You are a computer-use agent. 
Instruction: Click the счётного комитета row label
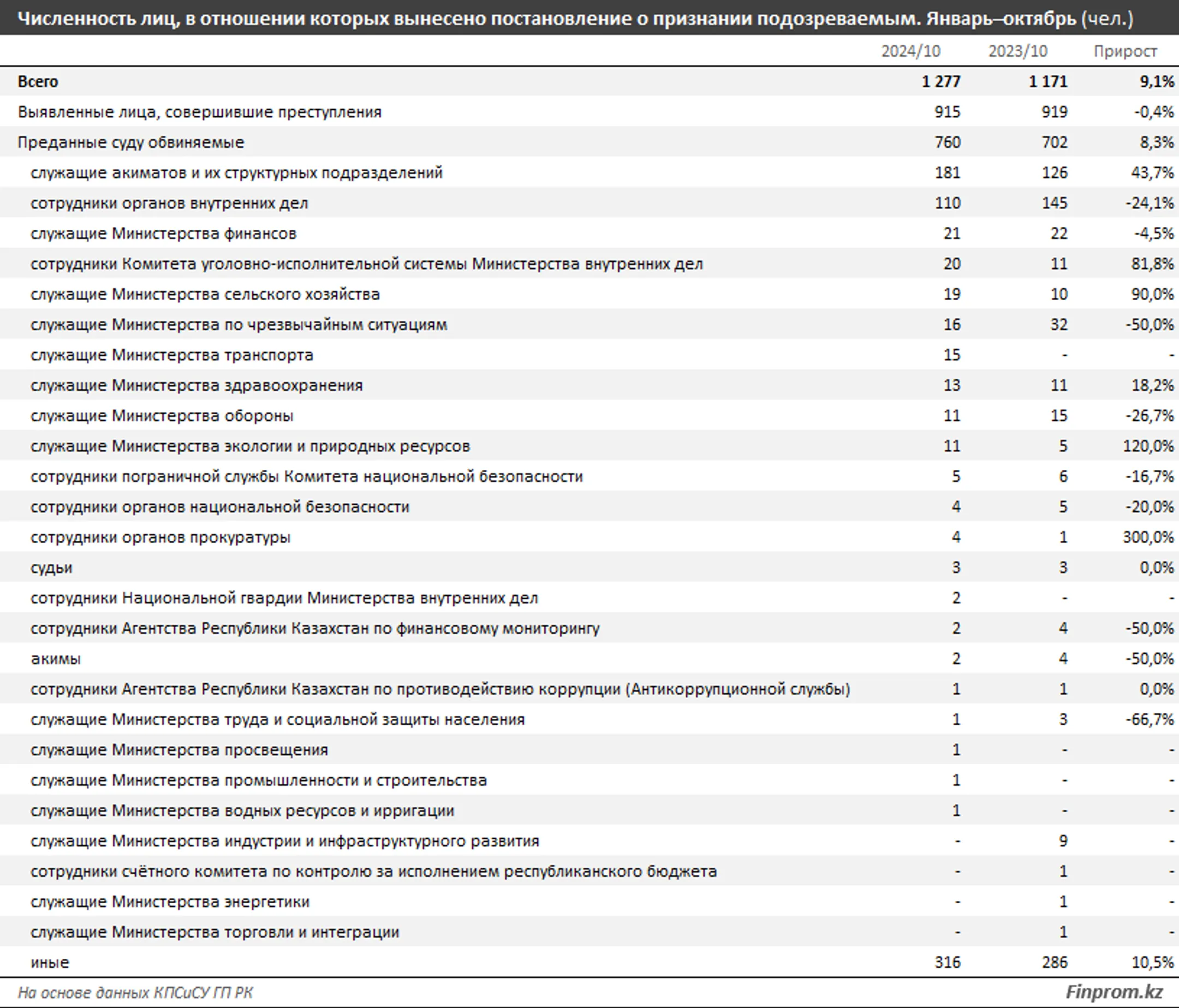(374, 872)
